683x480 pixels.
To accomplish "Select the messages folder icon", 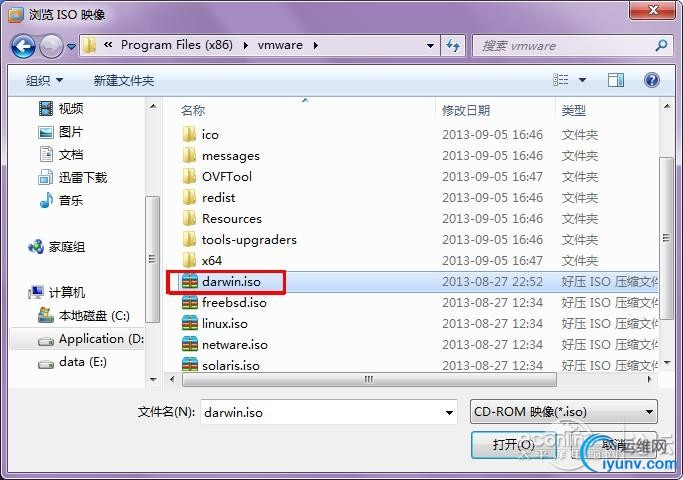I will pos(189,155).
